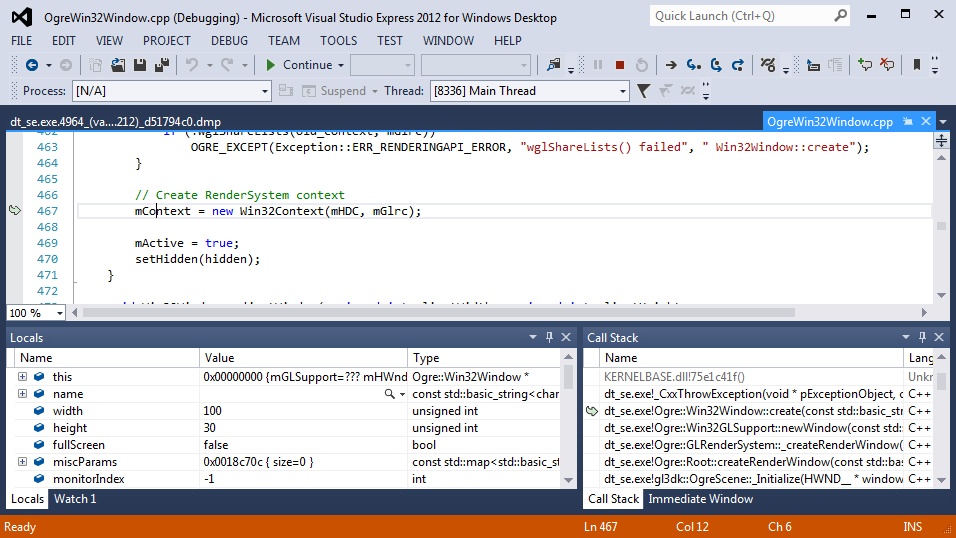
Task: Pin the OgreWin32Window.cpp tab
Action: click(x=908, y=121)
